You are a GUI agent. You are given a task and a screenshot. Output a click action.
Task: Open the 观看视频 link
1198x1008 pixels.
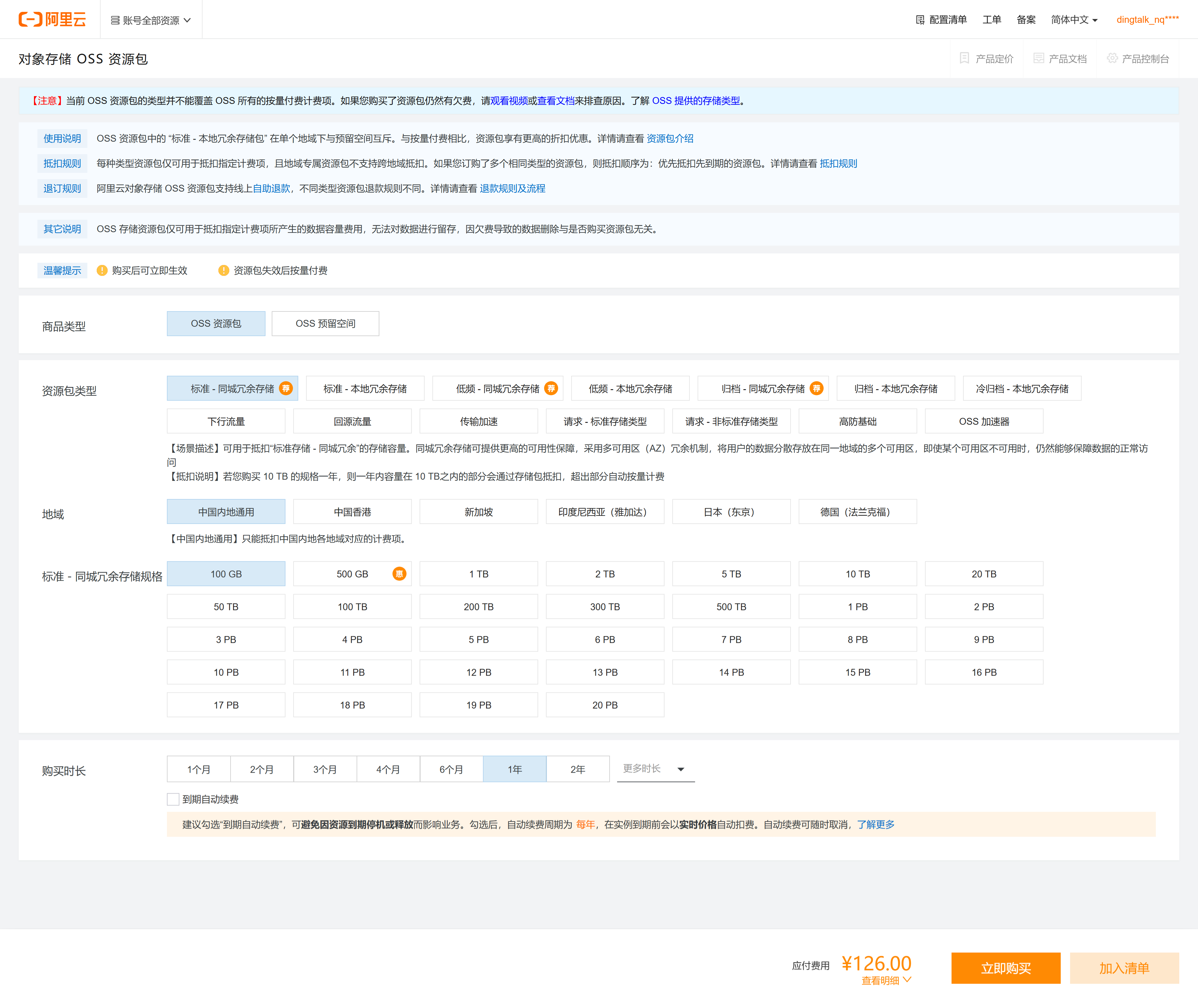click(x=509, y=100)
